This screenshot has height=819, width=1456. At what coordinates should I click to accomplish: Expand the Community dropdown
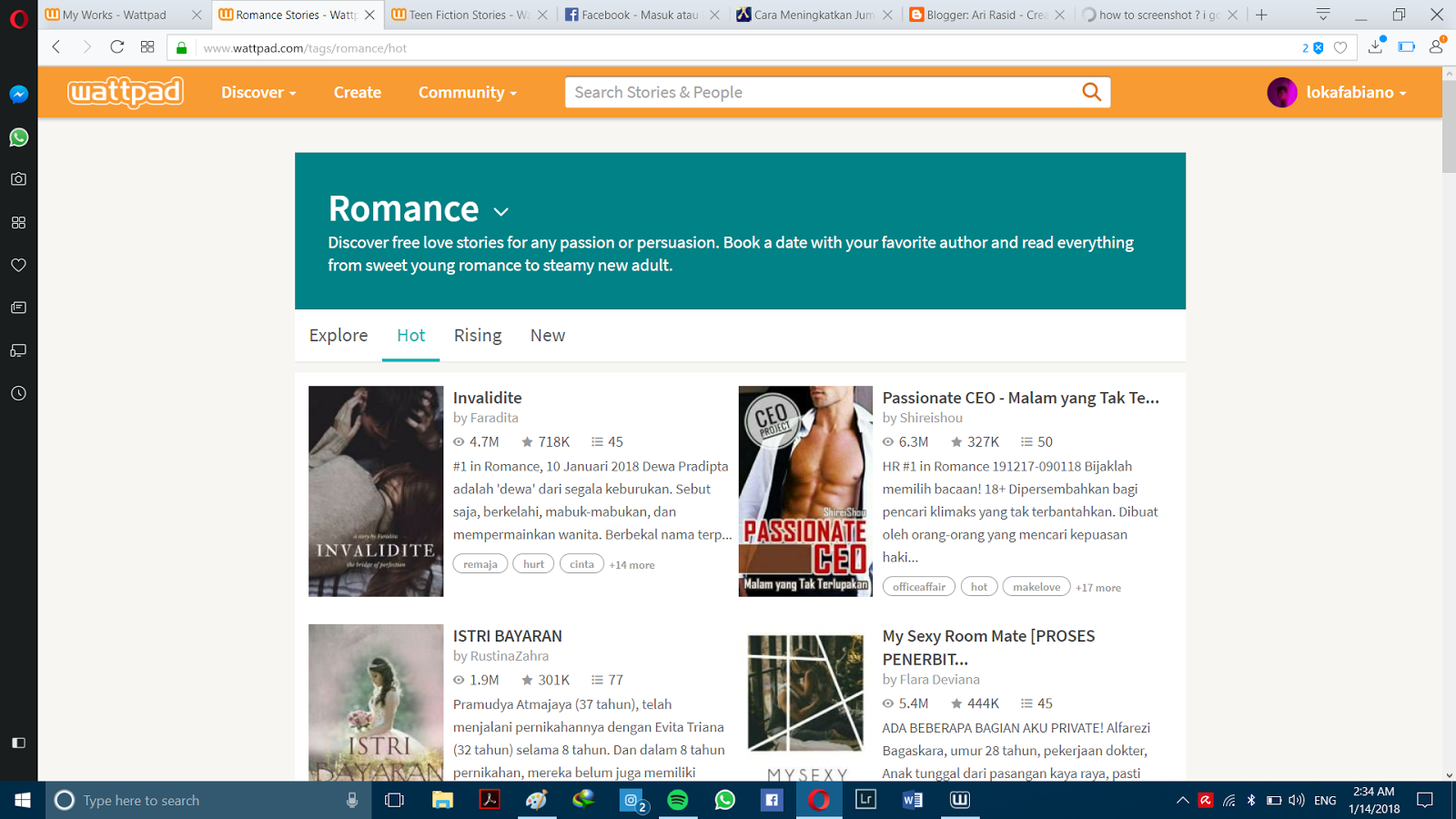468,93
